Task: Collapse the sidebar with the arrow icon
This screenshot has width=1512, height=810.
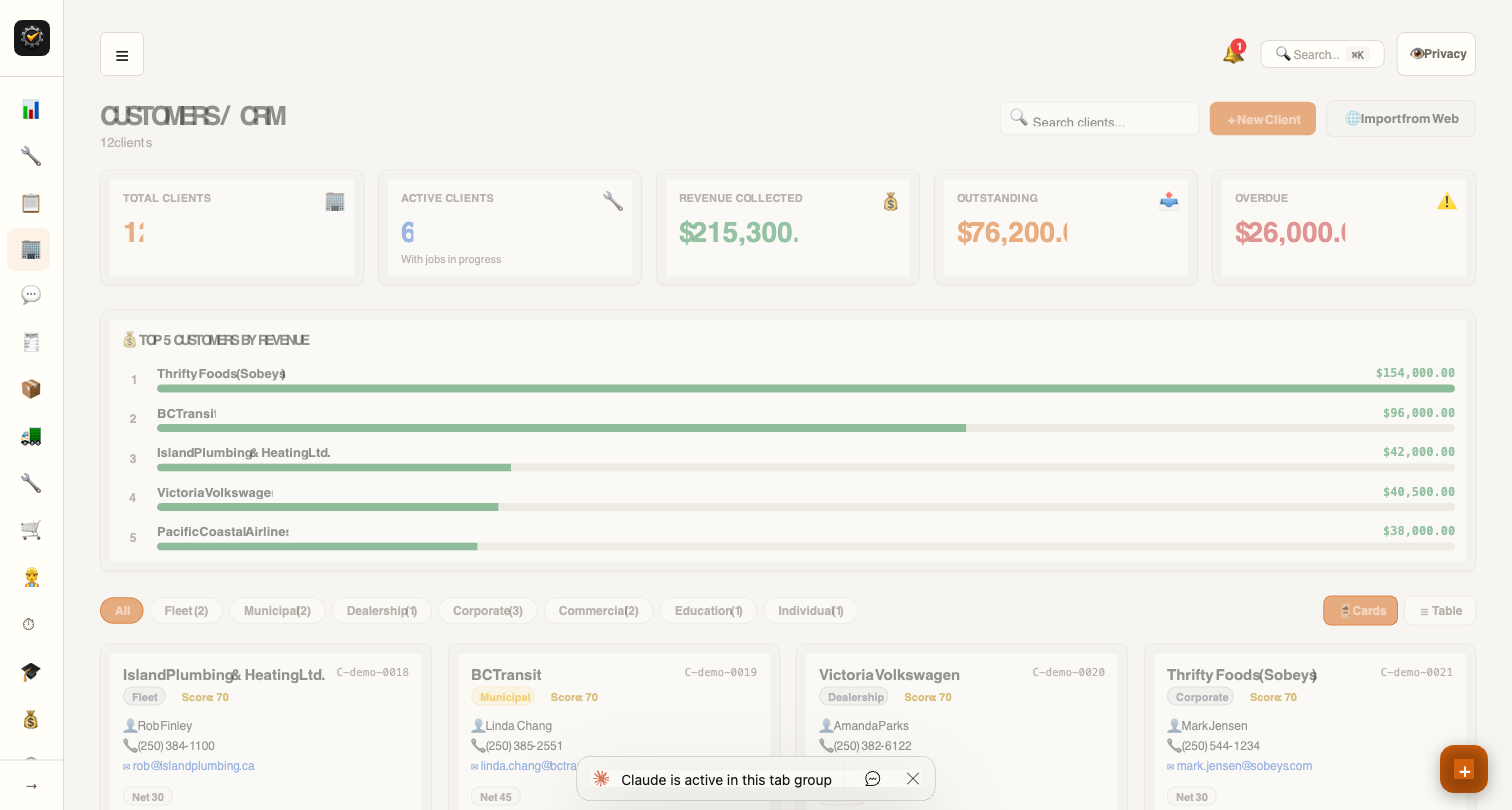Action: 30,785
